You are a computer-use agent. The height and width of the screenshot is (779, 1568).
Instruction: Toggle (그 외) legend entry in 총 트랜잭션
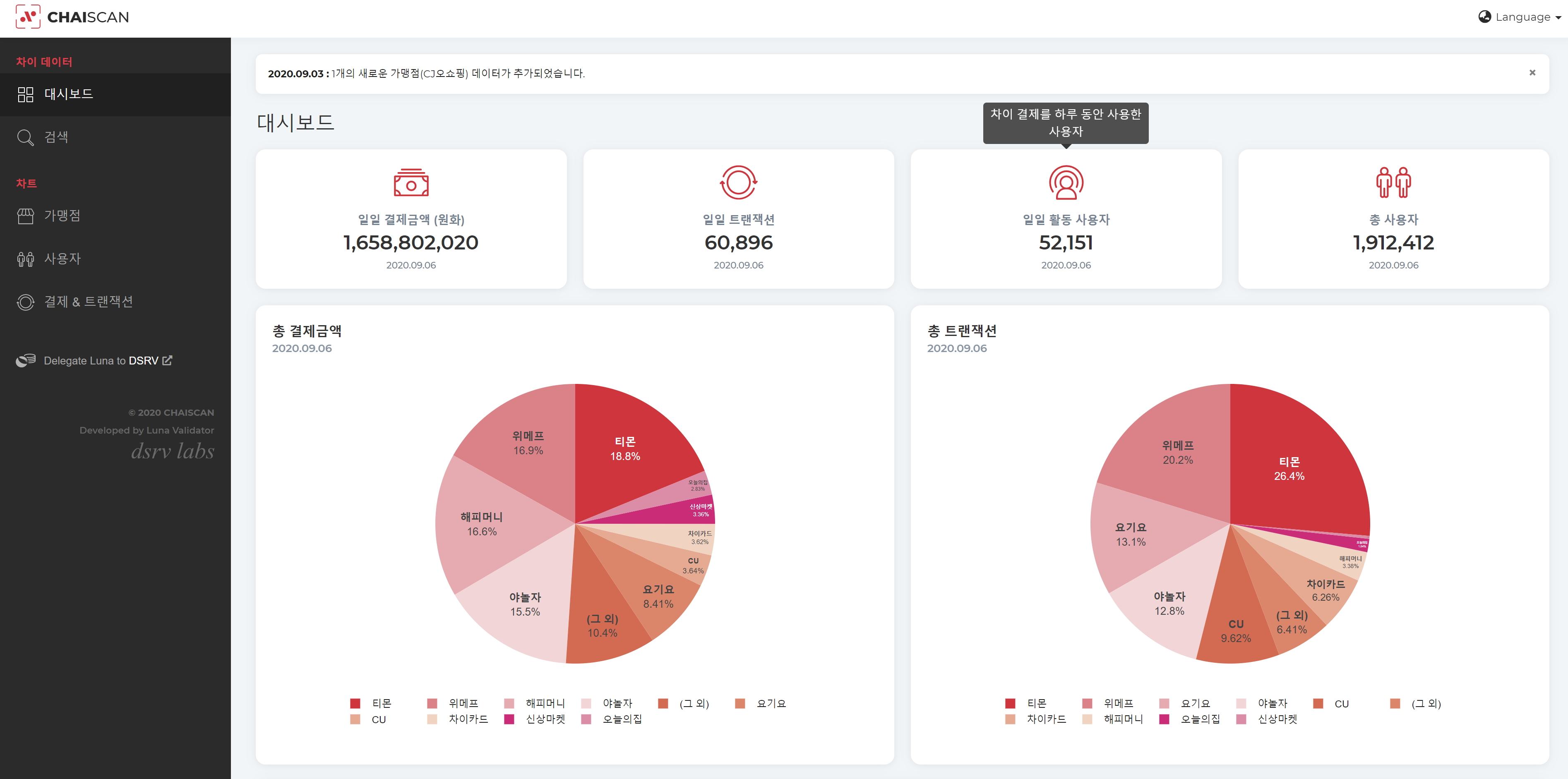[x=1416, y=704]
